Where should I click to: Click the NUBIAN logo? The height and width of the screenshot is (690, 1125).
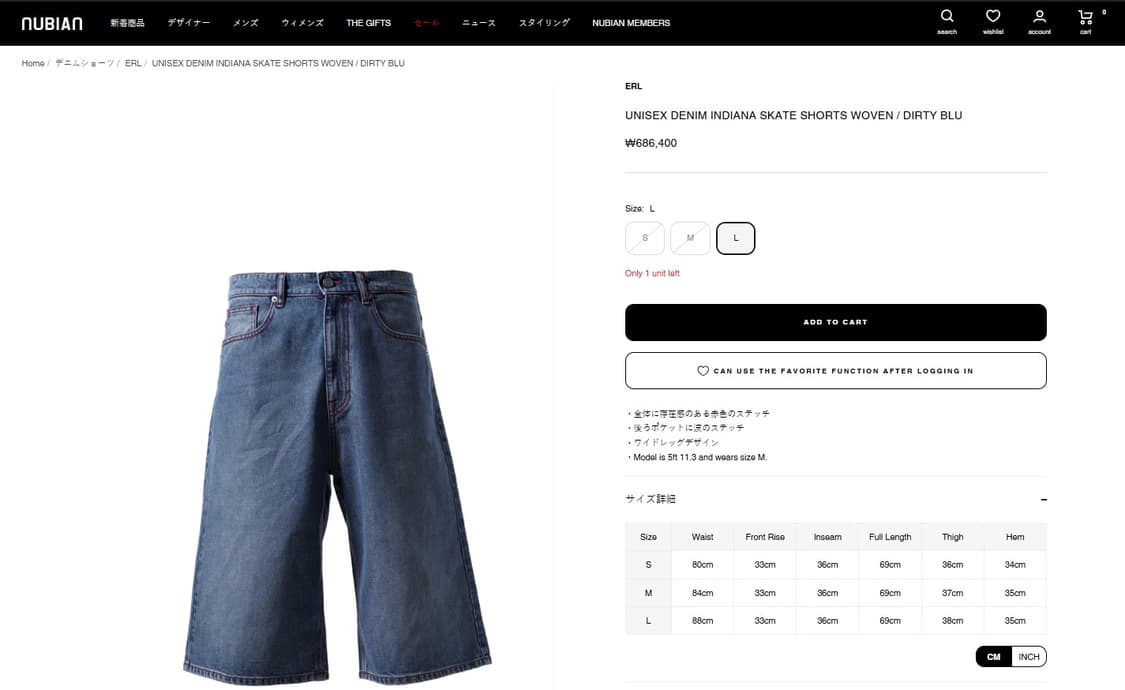(x=52, y=24)
